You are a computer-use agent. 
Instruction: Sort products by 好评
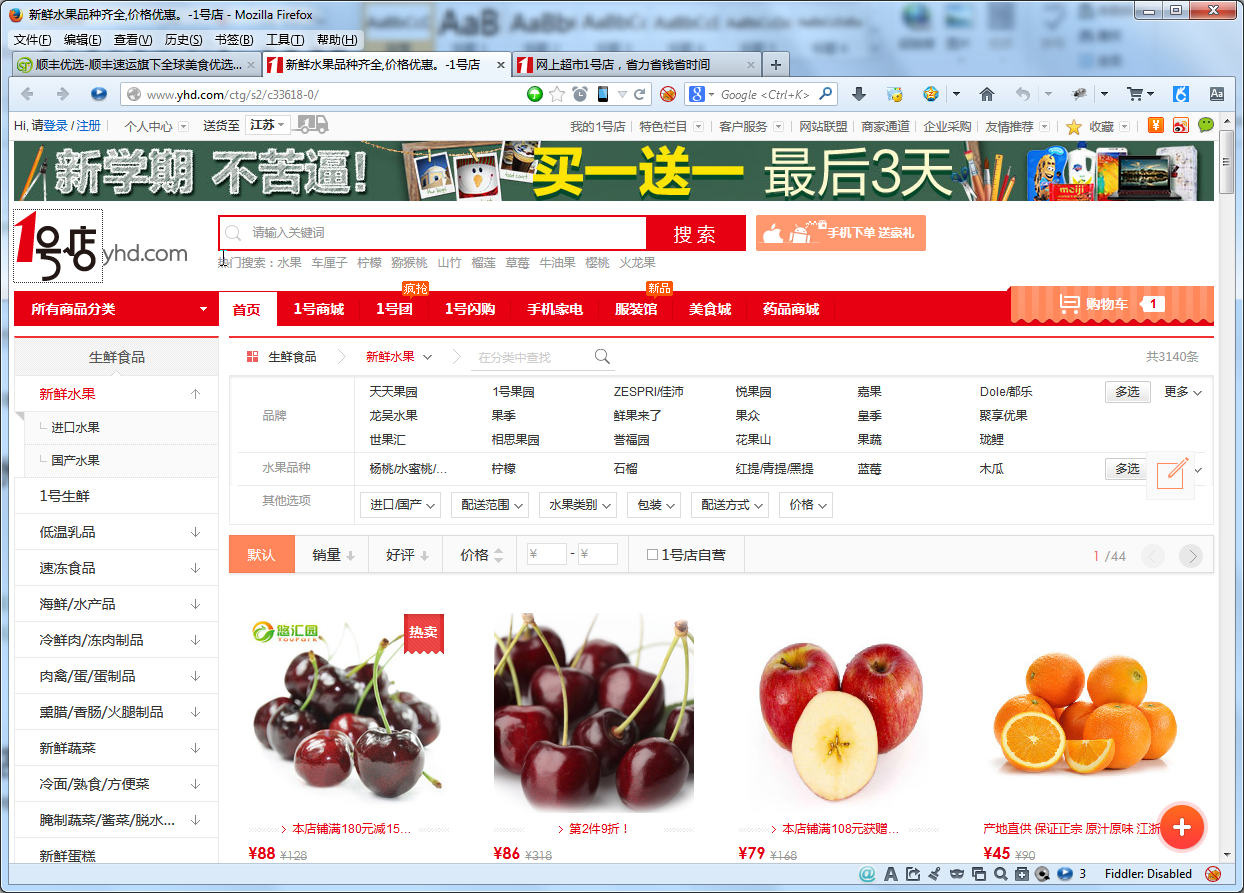tap(407, 555)
